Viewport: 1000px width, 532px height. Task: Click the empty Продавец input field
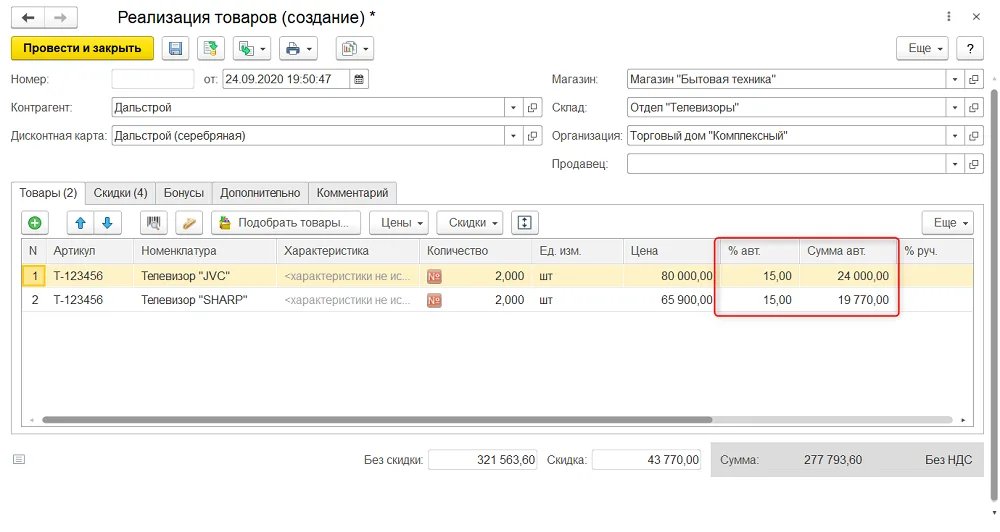[786, 164]
